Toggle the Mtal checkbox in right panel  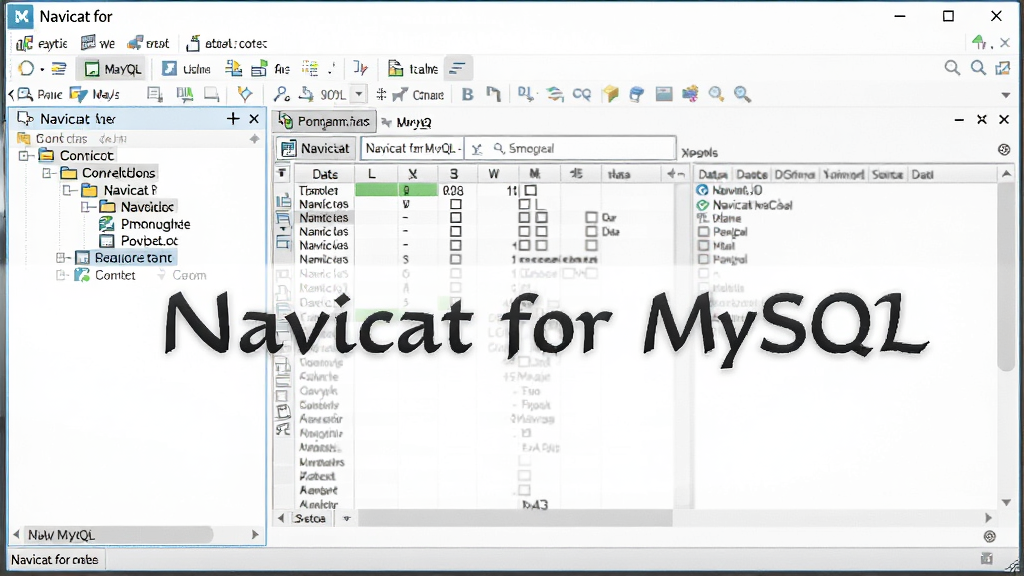(x=703, y=246)
